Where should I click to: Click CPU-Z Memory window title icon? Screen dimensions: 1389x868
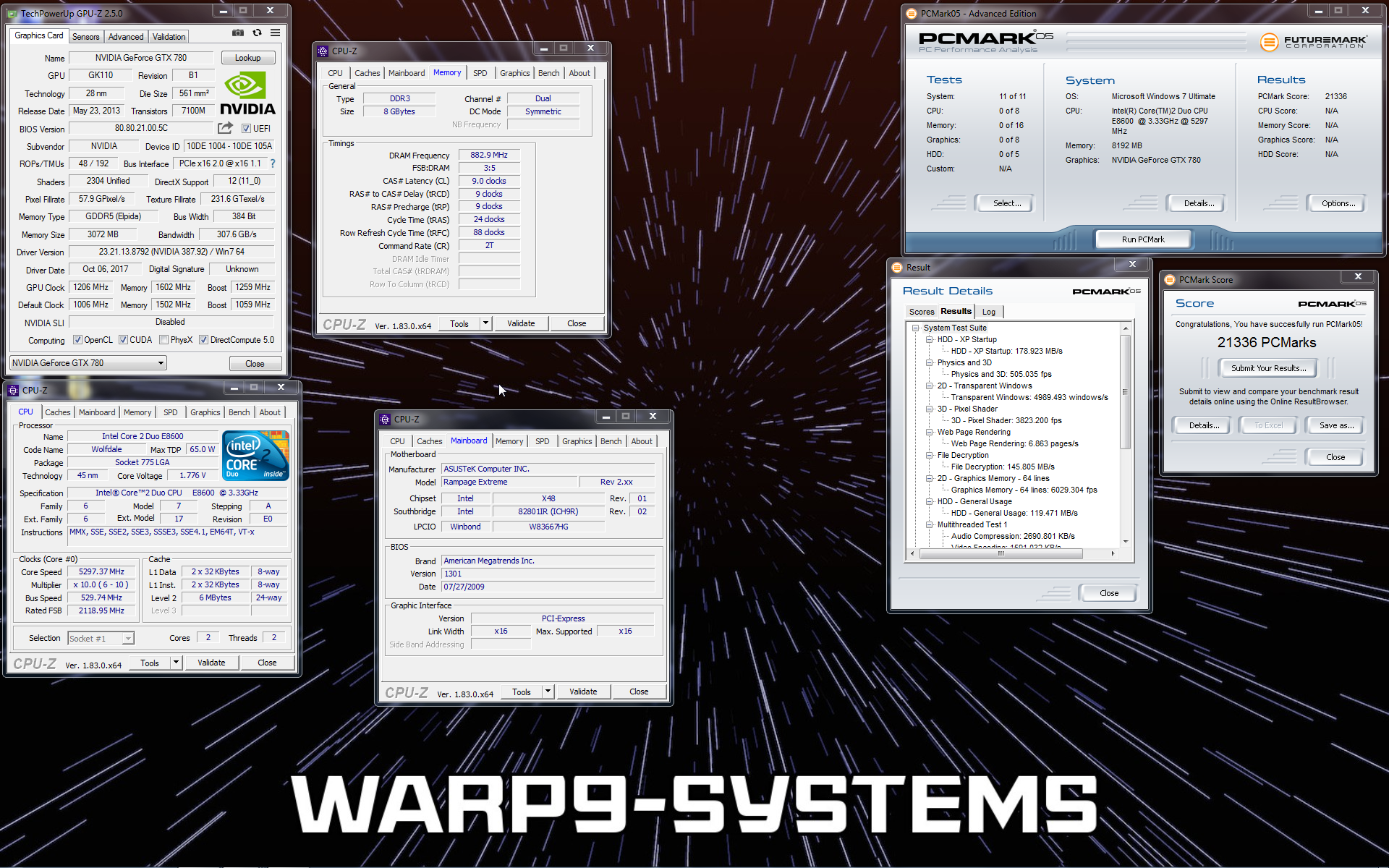pyautogui.click(x=323, y=51)
